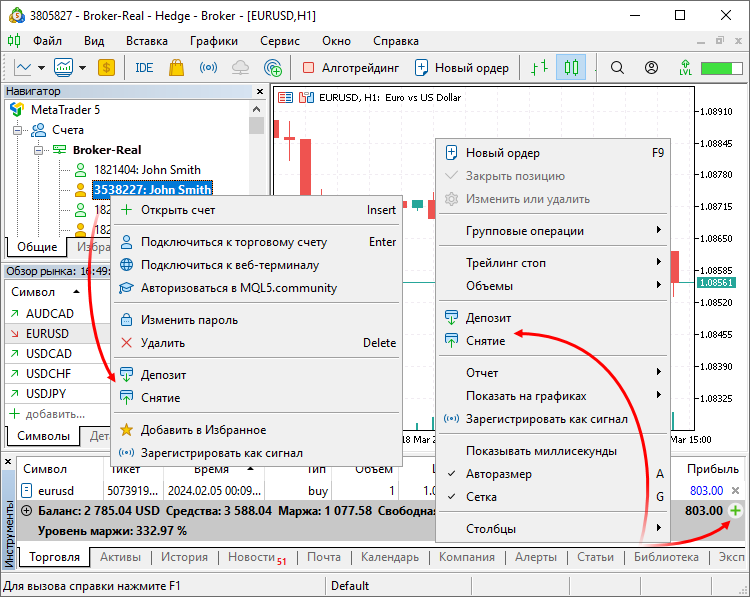This screenshot has width=750, height=597.
Task: Expand the Объемы submenu
Action: (x=553, y=286)
